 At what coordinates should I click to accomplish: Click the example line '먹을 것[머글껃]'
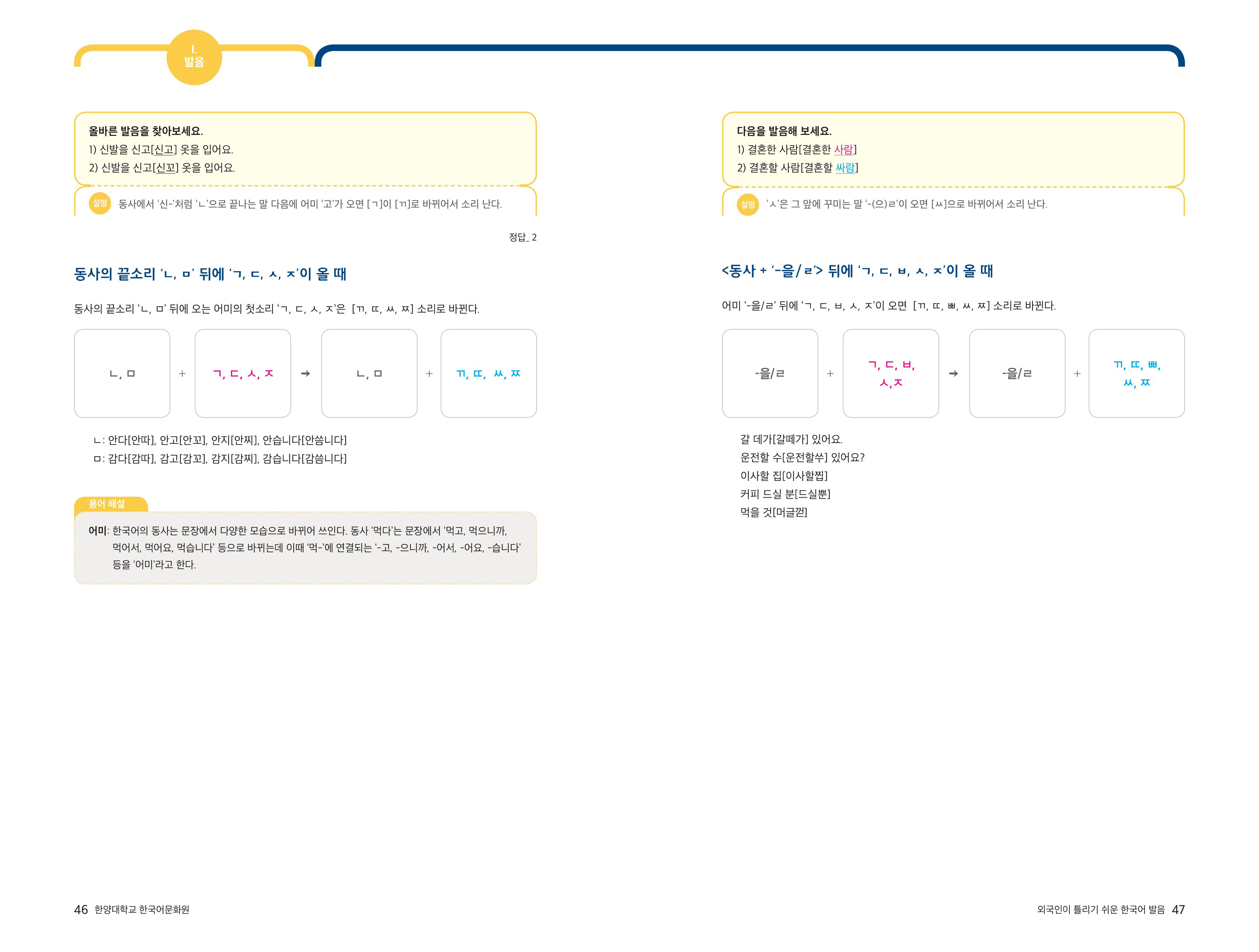point(773,512)
